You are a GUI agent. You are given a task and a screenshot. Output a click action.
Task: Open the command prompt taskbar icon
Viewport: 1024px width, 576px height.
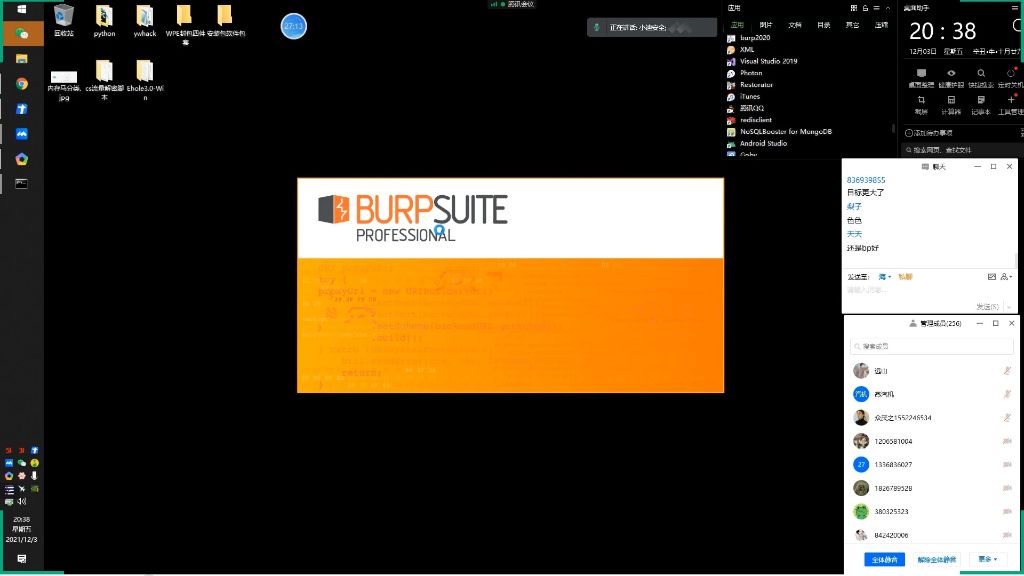click(x=22, y=184)
